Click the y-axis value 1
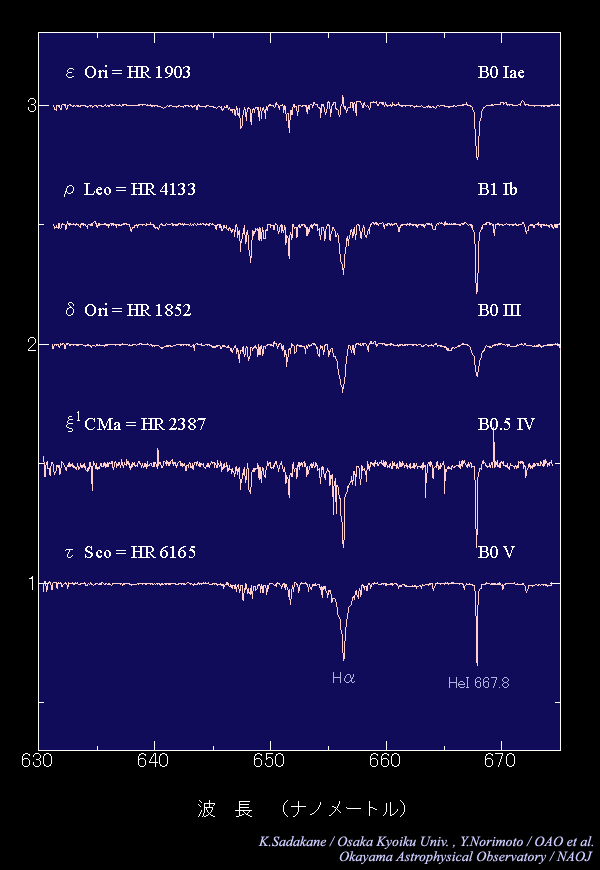The height and width of the screenshot is (870, 600). click(31, 584)
